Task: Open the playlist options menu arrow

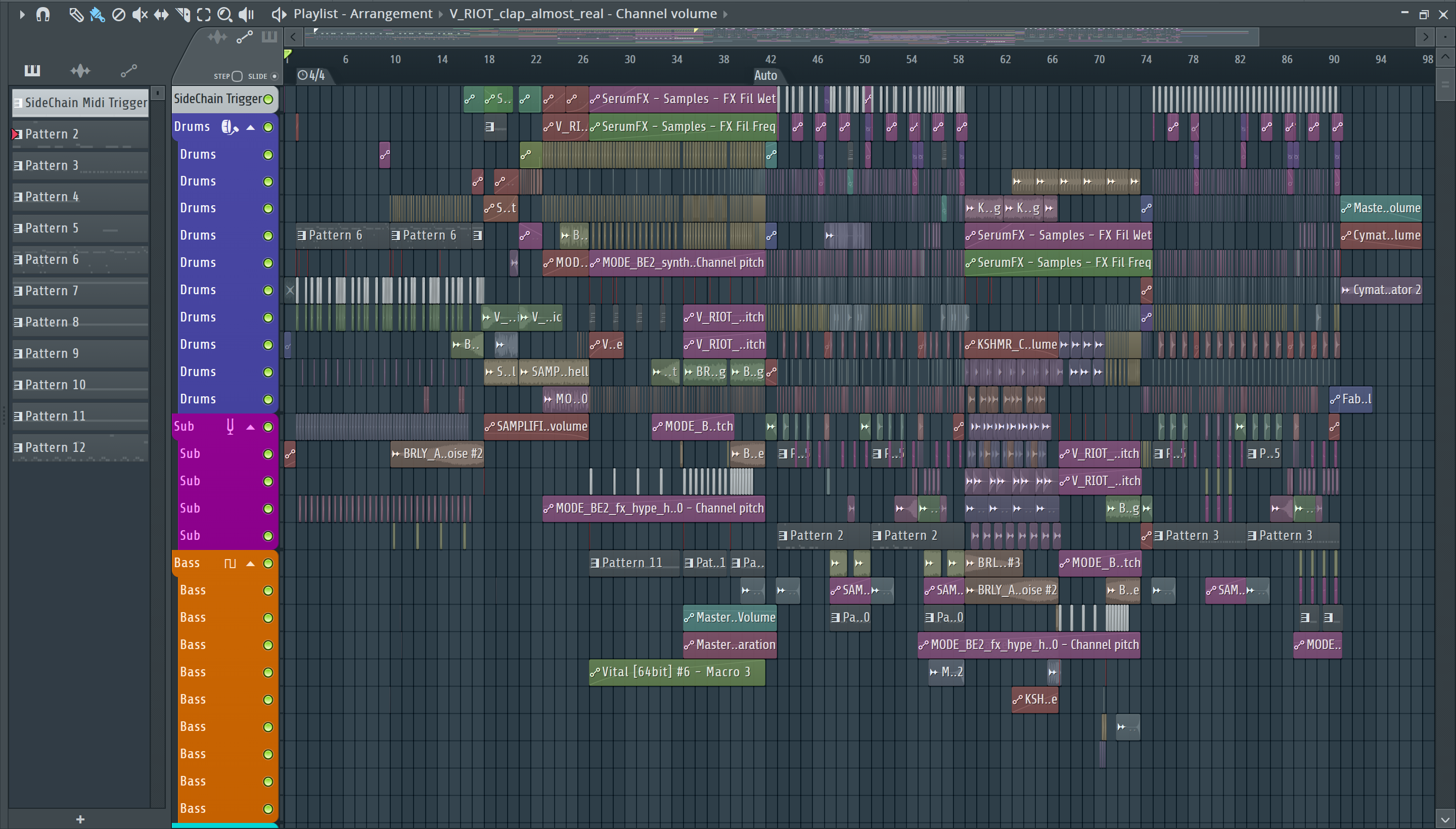Action: click(x=22, y=14)
